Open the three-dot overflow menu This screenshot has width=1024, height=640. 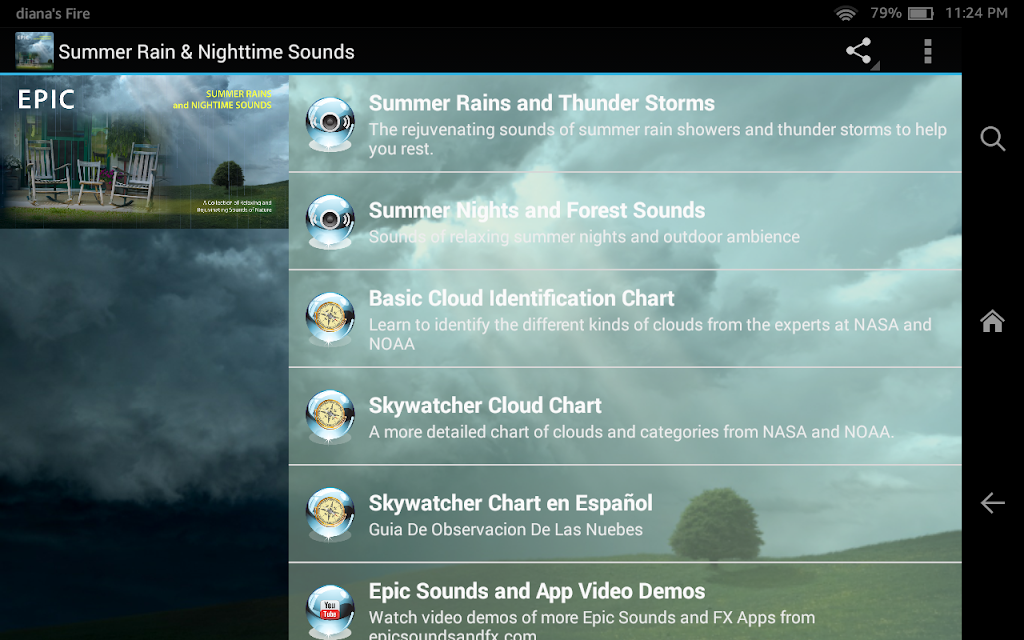pos(927,51)
